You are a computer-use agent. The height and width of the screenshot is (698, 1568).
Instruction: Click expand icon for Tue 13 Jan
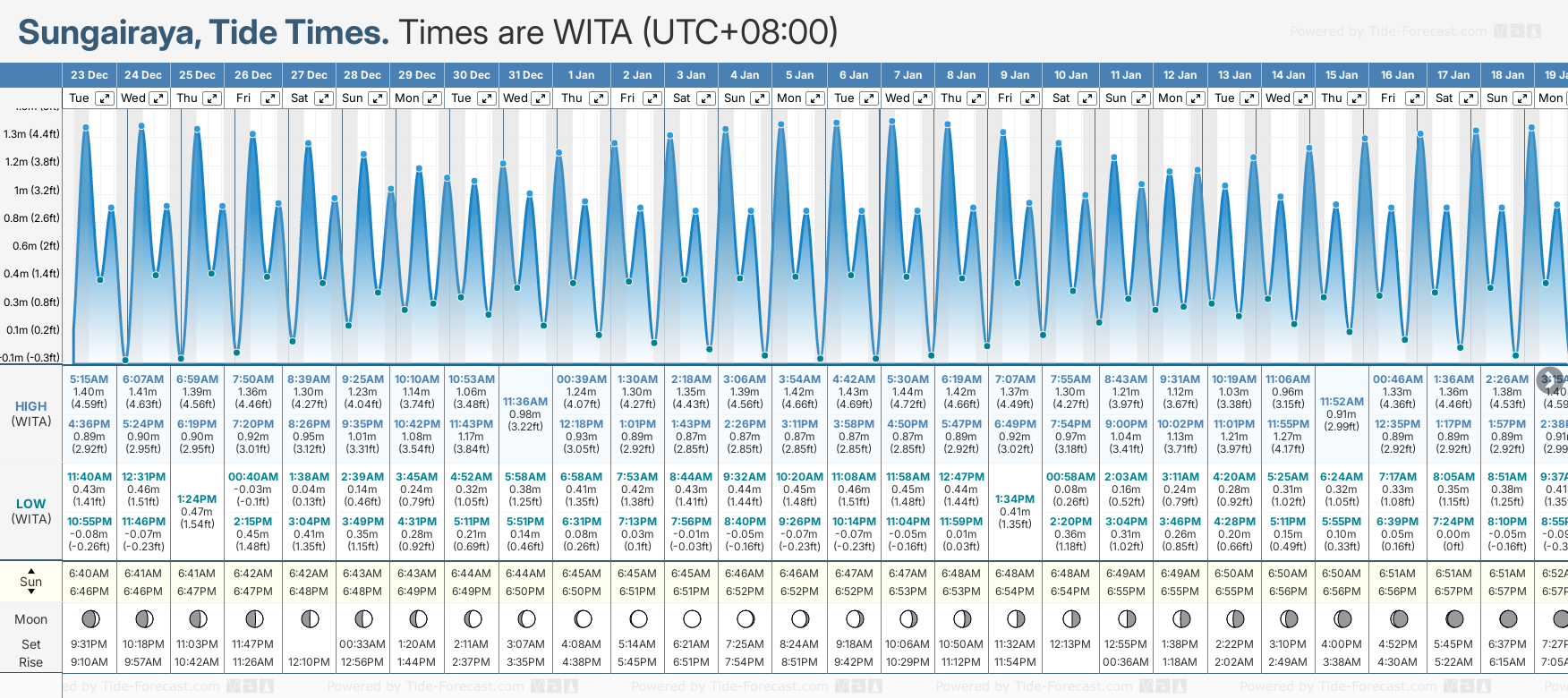pos(1249,98)
